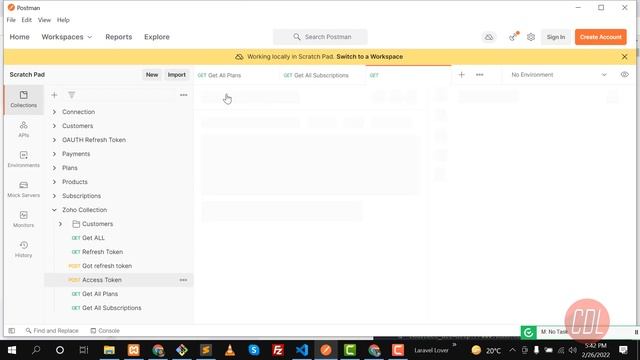Click the plus icon to create a new collection

[54, 95]
